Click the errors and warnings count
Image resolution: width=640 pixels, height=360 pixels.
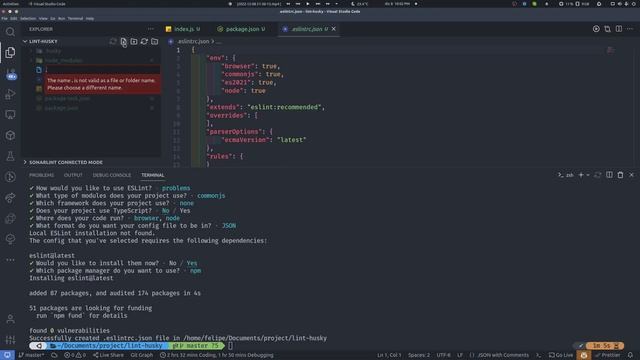pos(75,355)
